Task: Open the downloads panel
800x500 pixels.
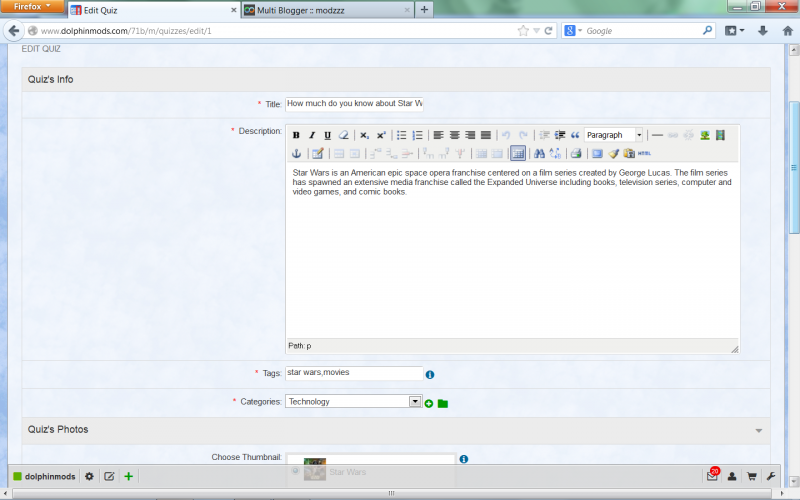Action: (x=763, y=31)
